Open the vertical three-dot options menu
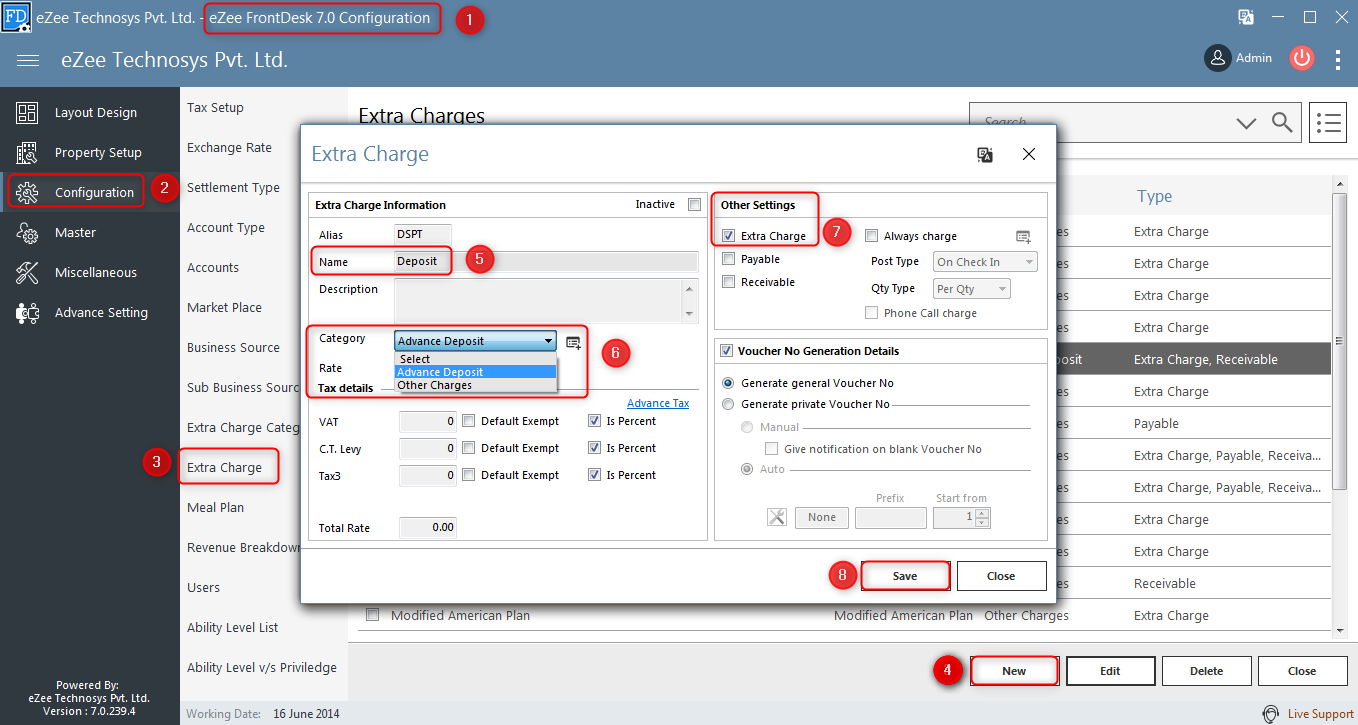Image resolution: width=1358 pixels, height=725 pixels. (x=1338, y=59)
